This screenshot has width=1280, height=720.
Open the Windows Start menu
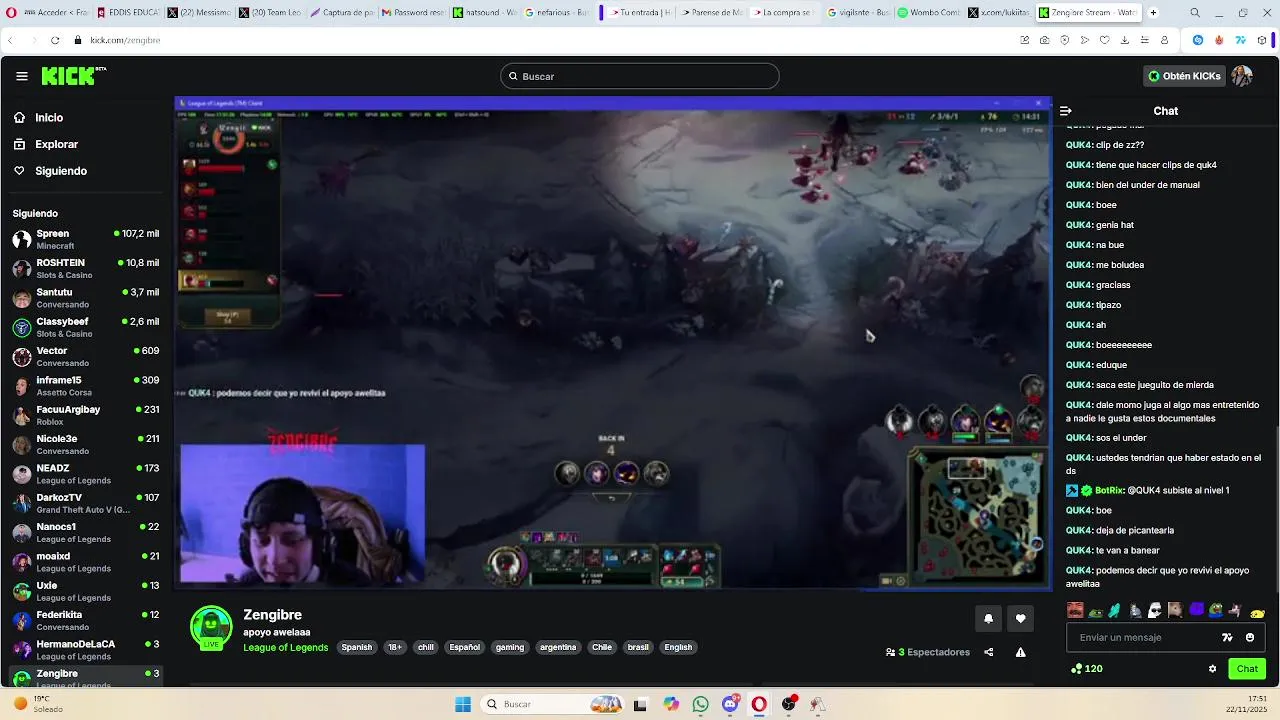coord(462,704)
